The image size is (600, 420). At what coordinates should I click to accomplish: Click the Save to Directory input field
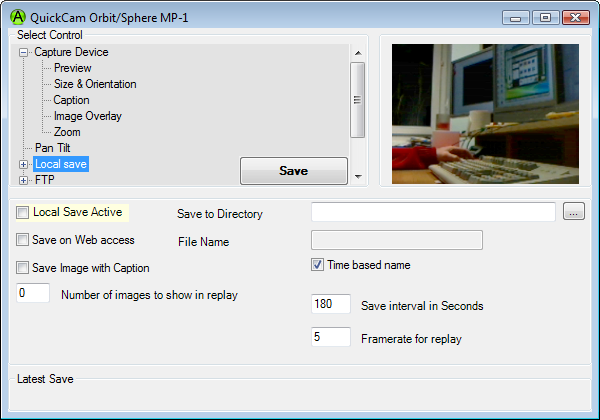click(433, 212)
